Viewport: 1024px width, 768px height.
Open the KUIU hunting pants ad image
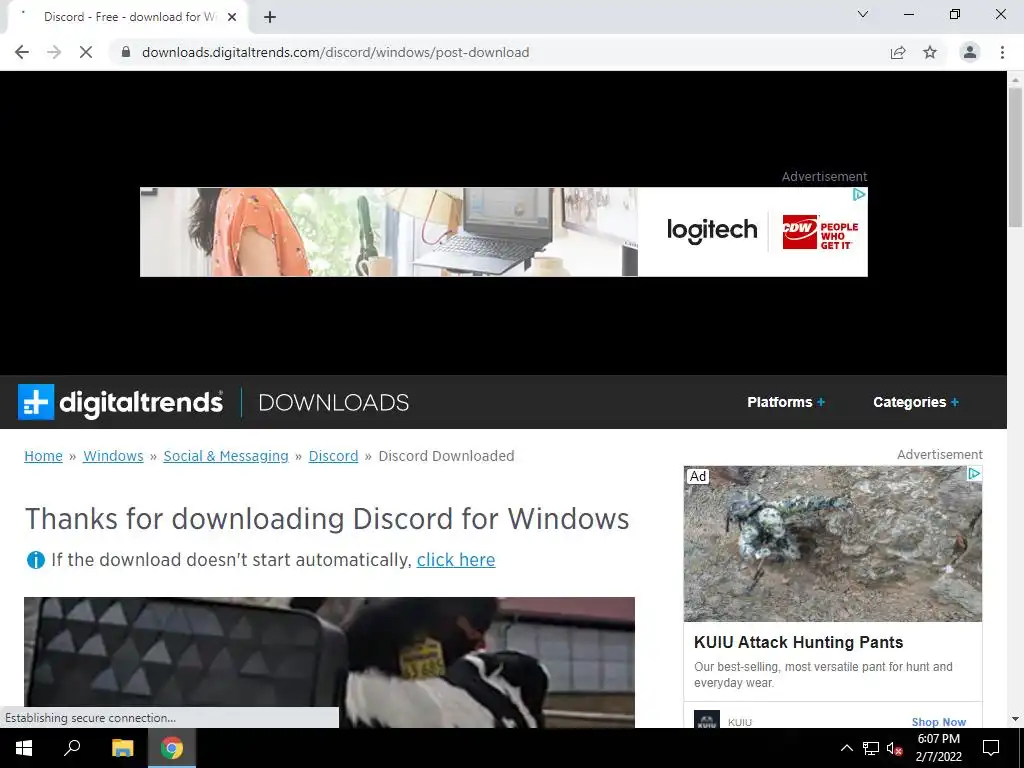tap(833, 544)
